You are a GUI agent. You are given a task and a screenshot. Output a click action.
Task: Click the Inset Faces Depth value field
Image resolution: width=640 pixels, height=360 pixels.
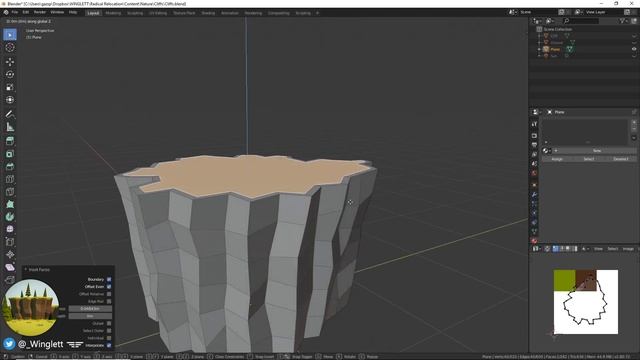(x=90, y=316)
